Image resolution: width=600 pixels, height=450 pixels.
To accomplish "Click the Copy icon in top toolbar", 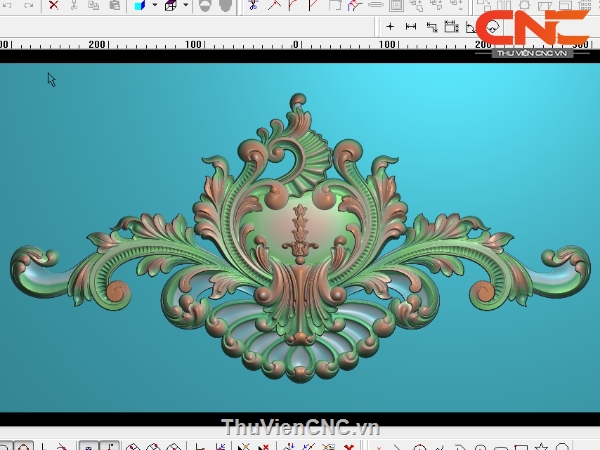I will pos(93,5).
